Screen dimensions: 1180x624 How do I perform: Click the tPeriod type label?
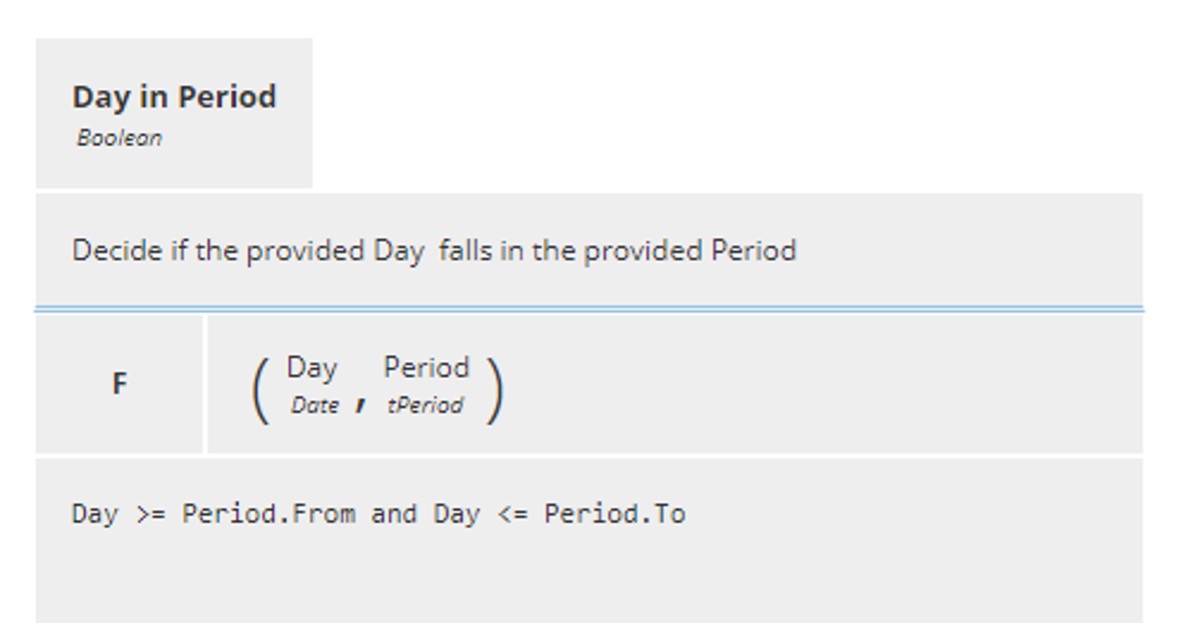point(425,405)
